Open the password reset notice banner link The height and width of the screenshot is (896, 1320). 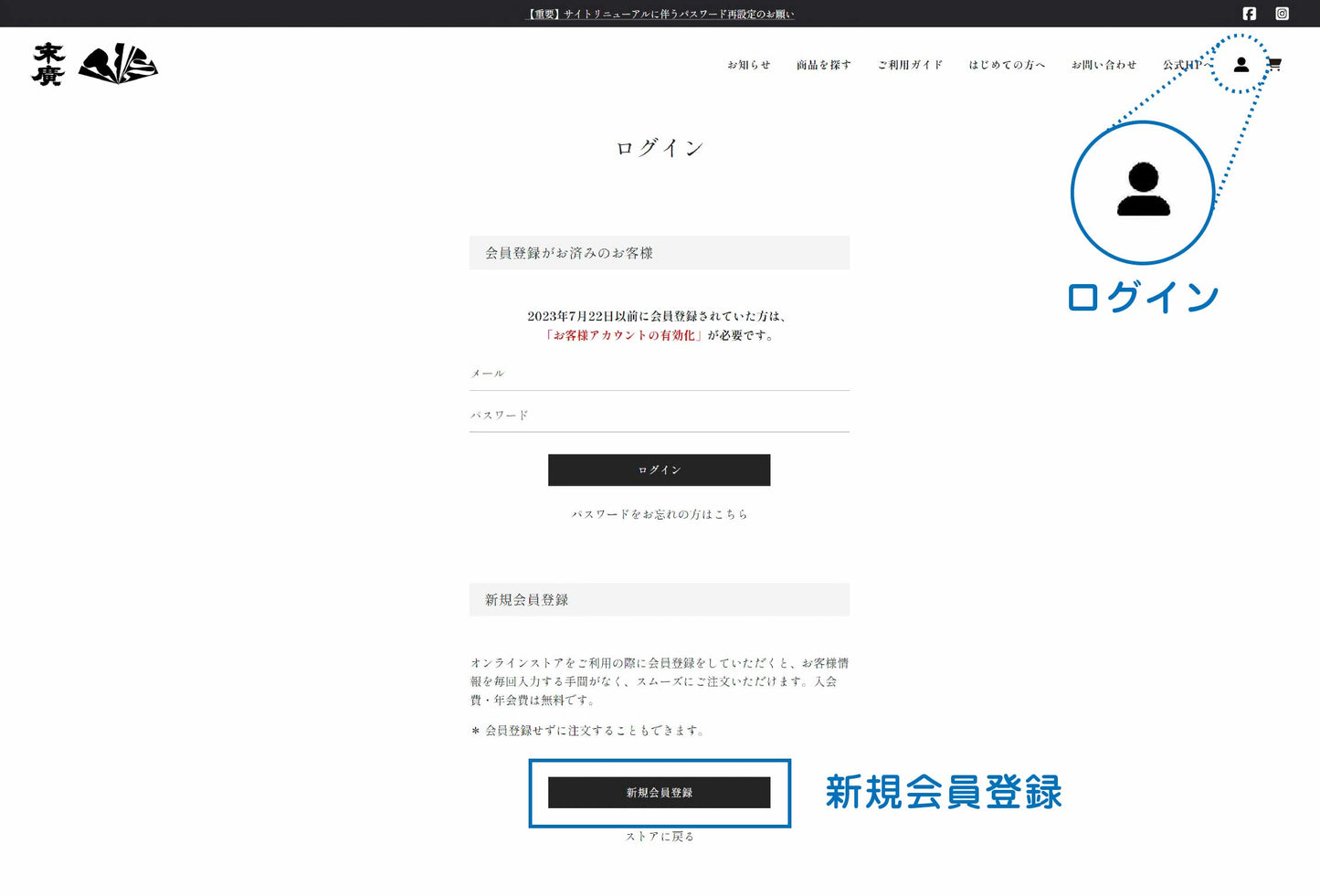pos(660,14)
